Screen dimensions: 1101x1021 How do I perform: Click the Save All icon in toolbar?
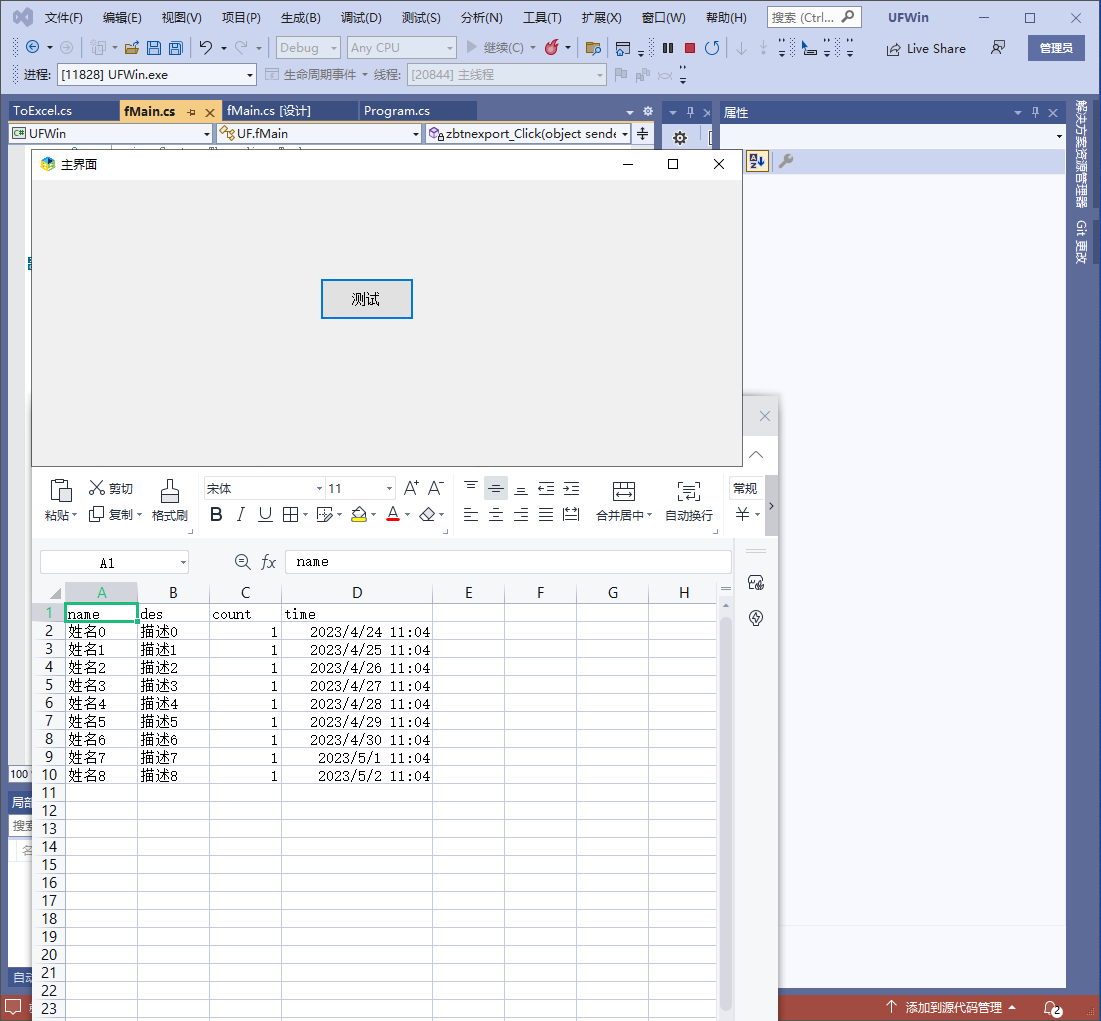tap(176, 48)
